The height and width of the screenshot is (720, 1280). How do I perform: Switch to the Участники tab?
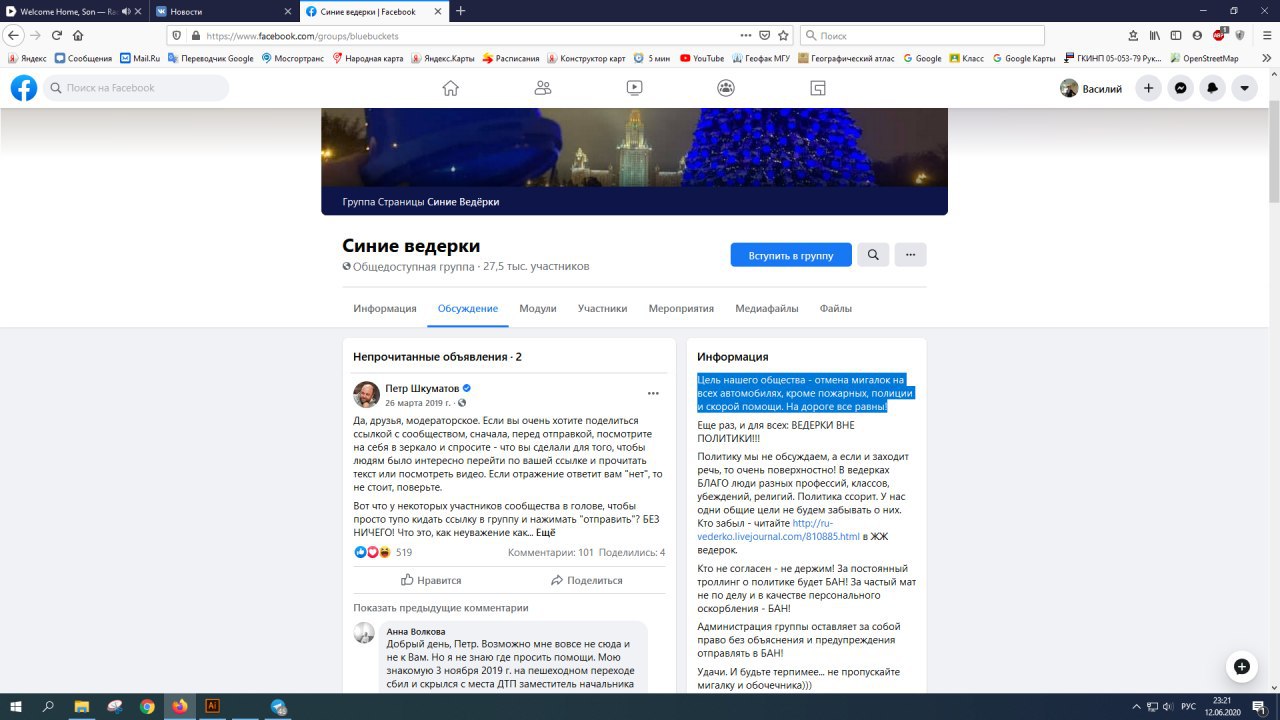(x=602, y=308)
